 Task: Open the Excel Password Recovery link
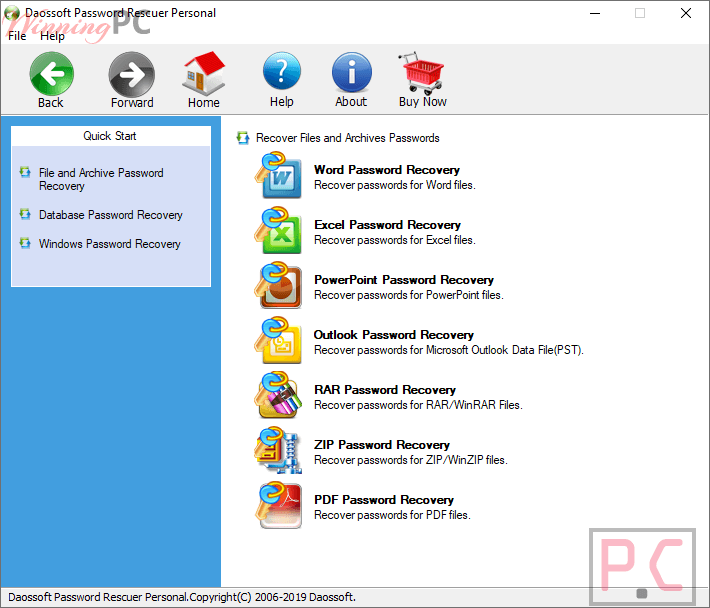click(x=388, y=225)
